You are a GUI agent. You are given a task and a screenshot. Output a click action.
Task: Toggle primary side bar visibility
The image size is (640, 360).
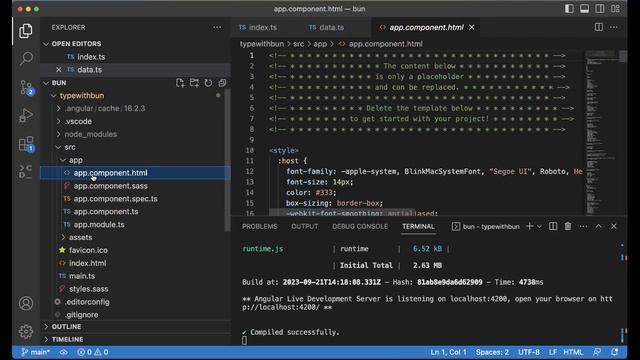569,9
